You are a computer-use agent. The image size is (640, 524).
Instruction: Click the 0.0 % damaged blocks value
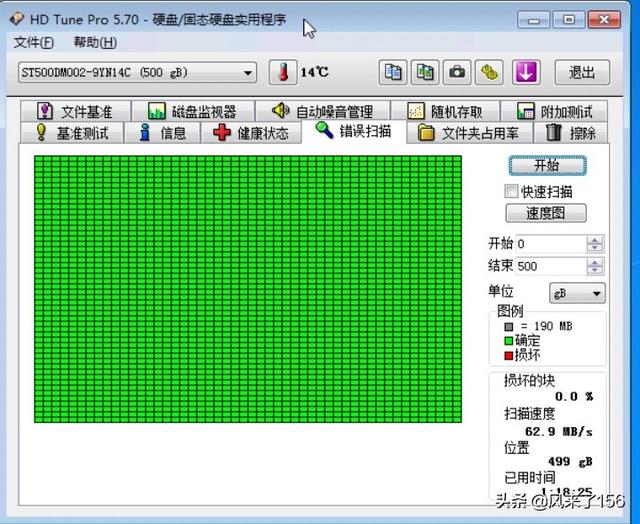[x=574, y=396]
